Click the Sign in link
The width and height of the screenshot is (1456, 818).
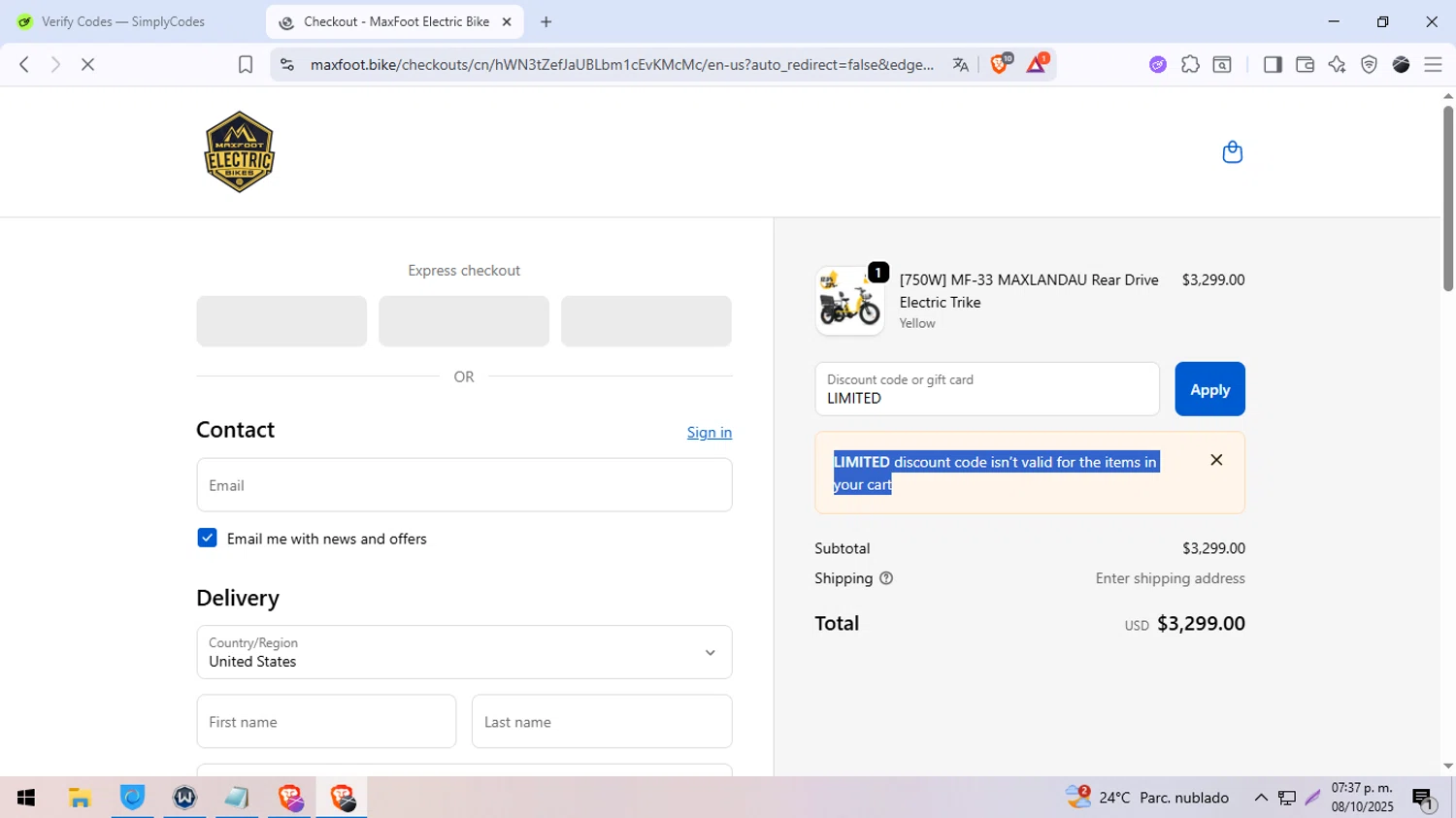click(710, 432)
